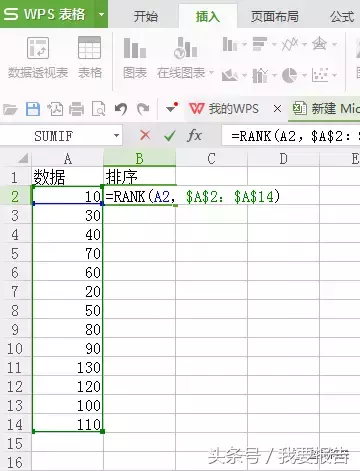Select cell containing value 90
The image size is (360, 471).
tap(68, 348)
